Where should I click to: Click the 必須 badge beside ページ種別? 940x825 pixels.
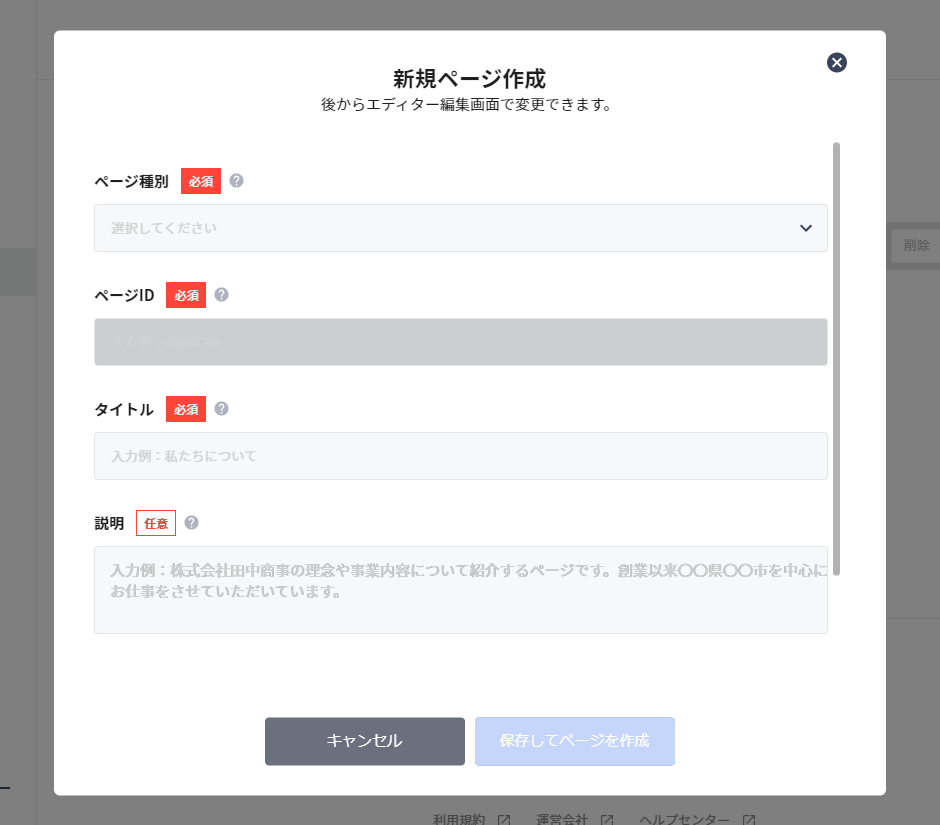[x=201, y=181]
